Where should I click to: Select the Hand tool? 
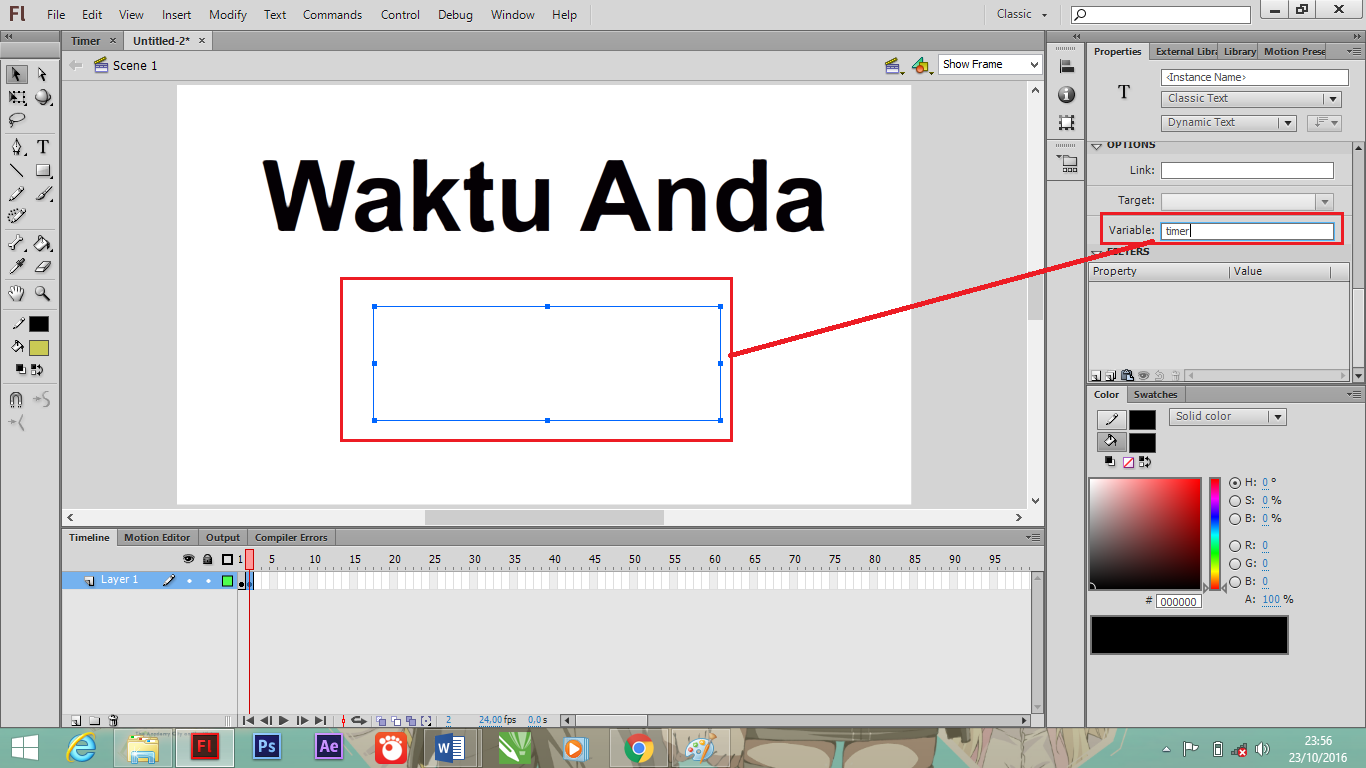tap(16, 292)
